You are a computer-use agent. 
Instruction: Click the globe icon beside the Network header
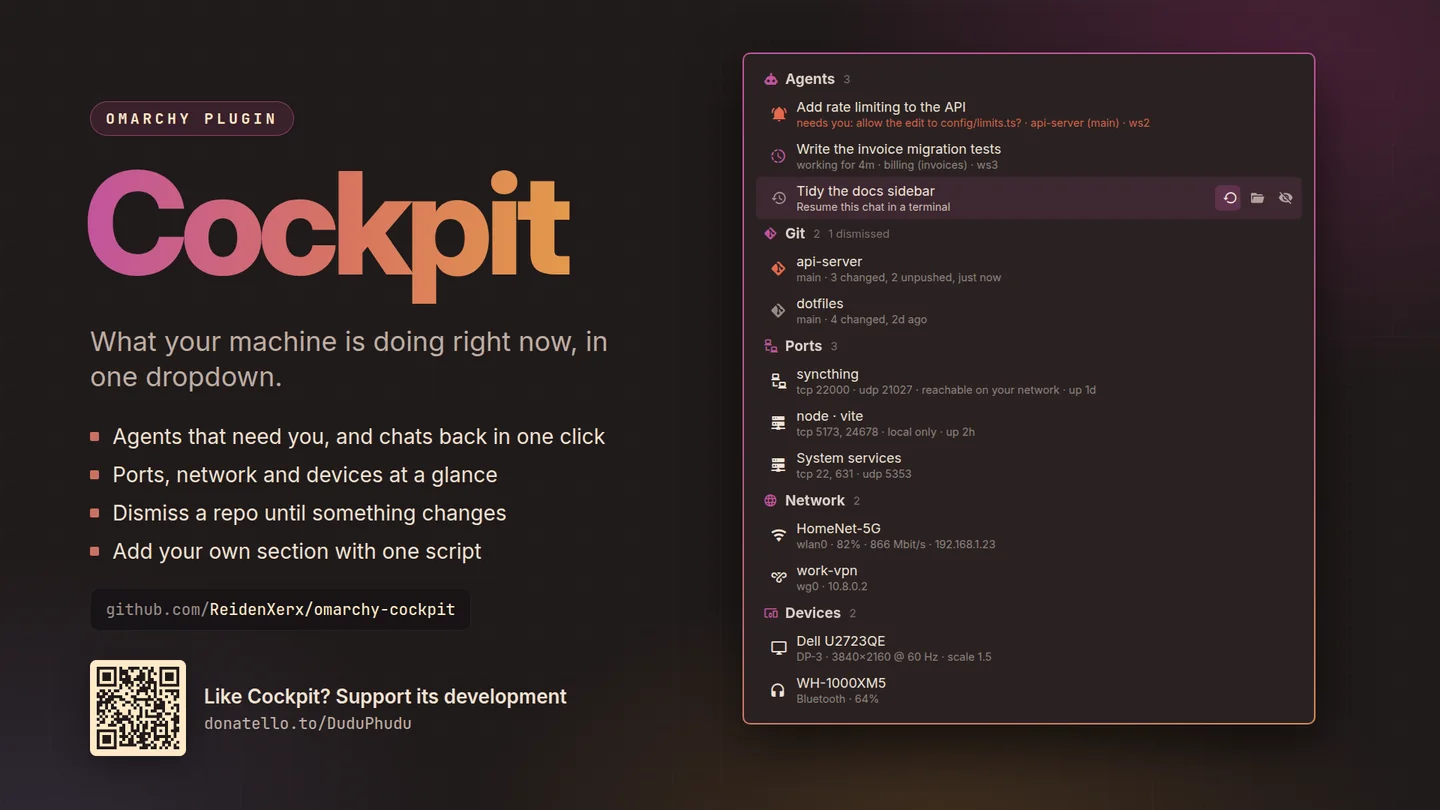771,500
